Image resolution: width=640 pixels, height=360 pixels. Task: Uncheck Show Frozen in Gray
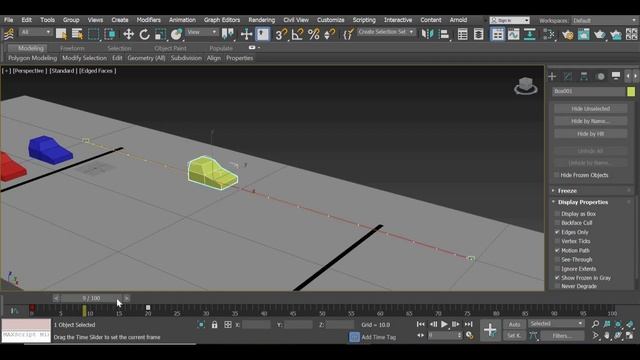point(557,278)
